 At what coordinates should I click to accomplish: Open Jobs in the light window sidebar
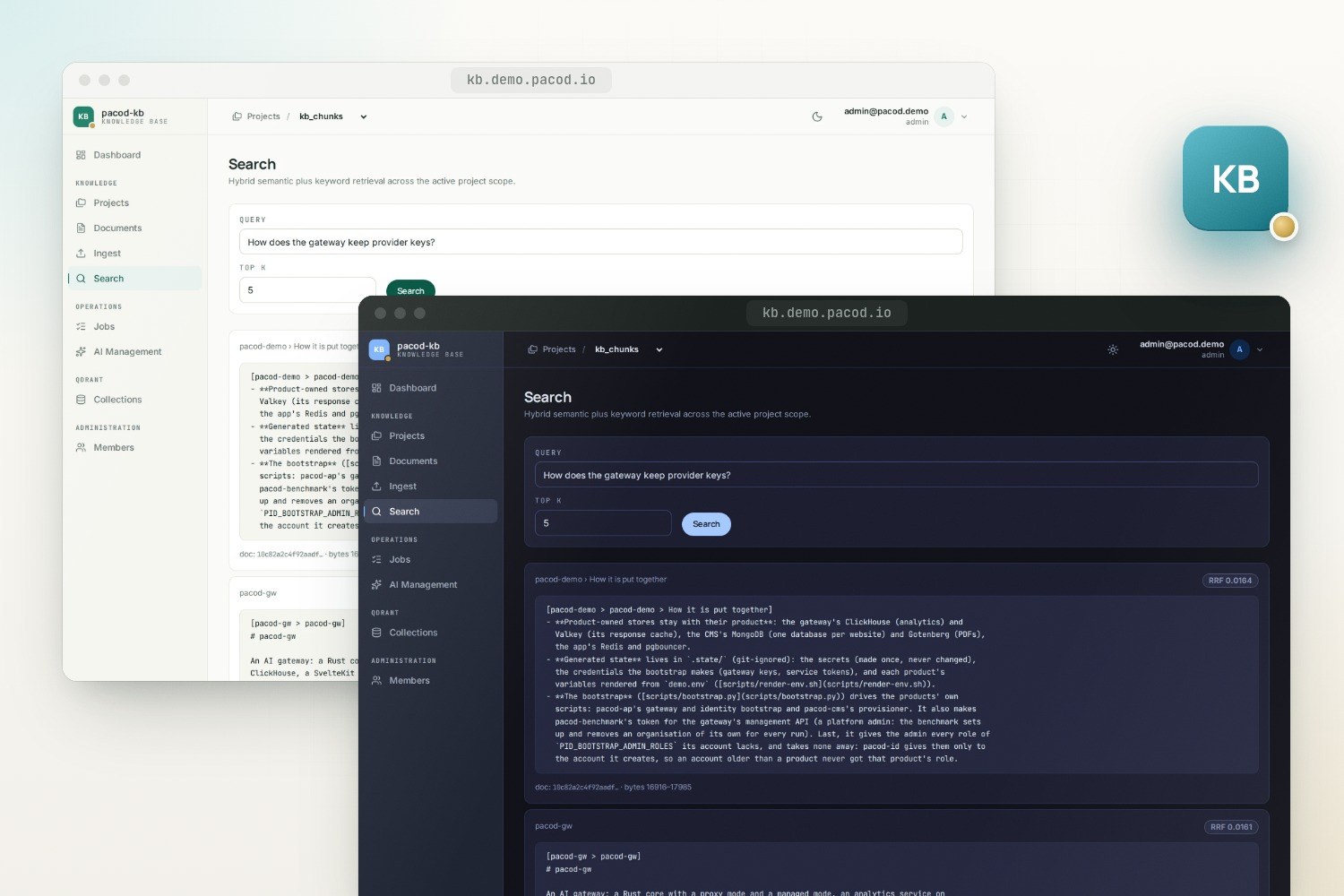tap(134, 327)
